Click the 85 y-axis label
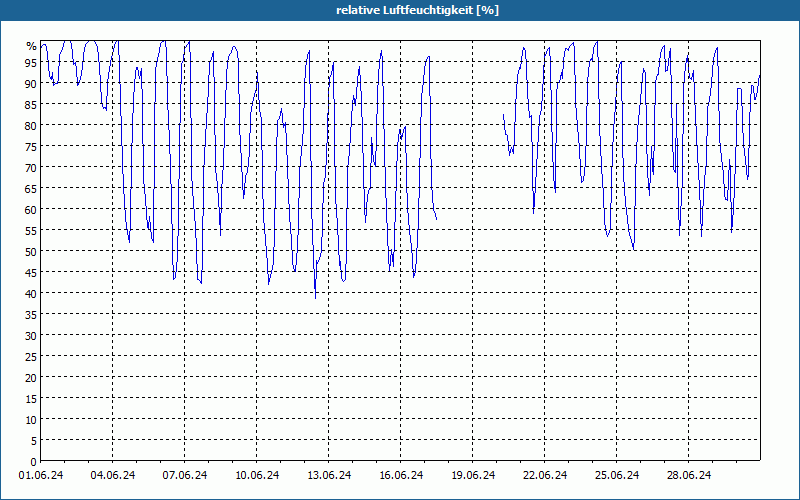This screenshot has height=500, width=800. (x=31, y=104)
